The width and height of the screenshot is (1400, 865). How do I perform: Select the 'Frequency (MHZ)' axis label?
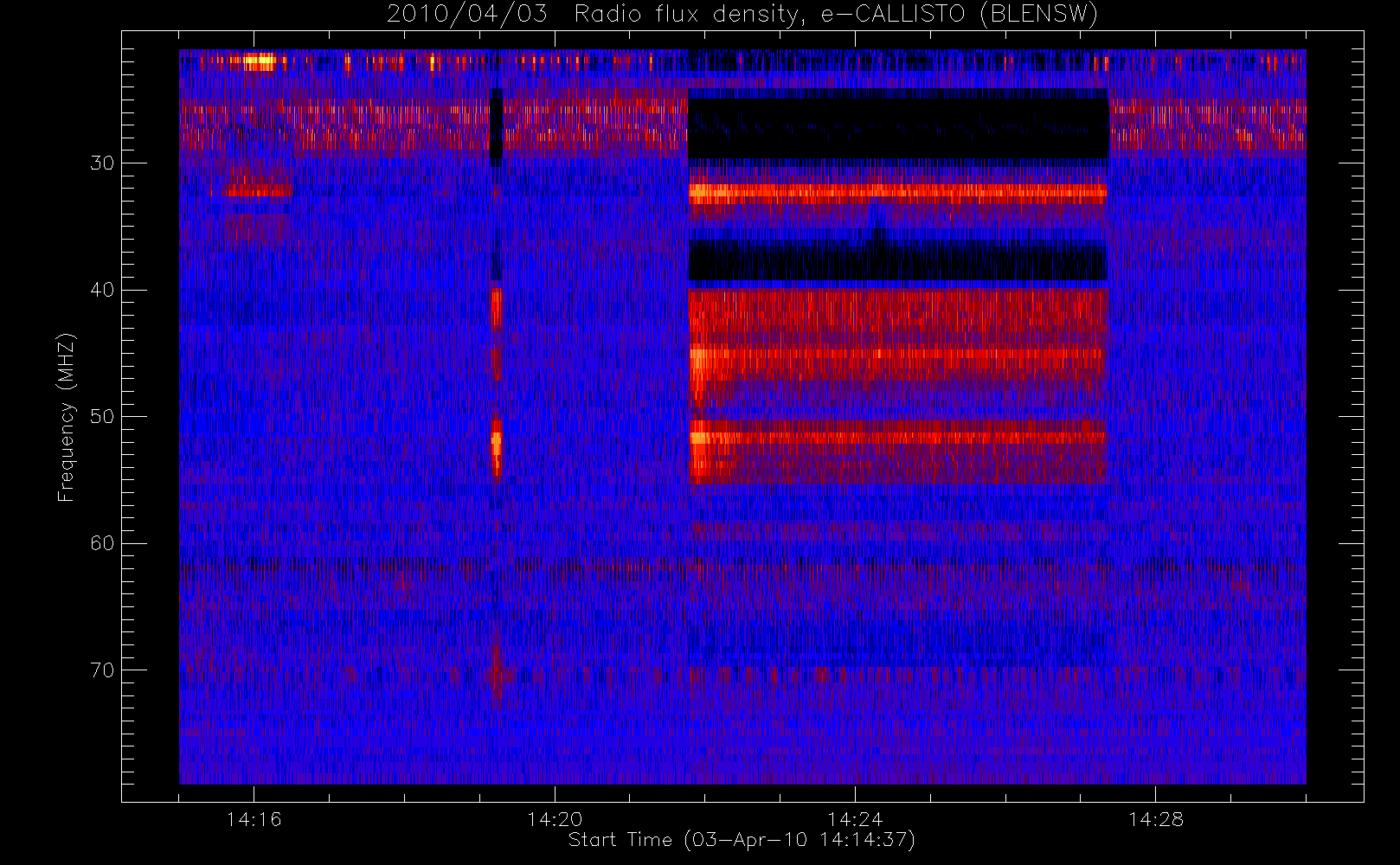click(x=66, y=417)
